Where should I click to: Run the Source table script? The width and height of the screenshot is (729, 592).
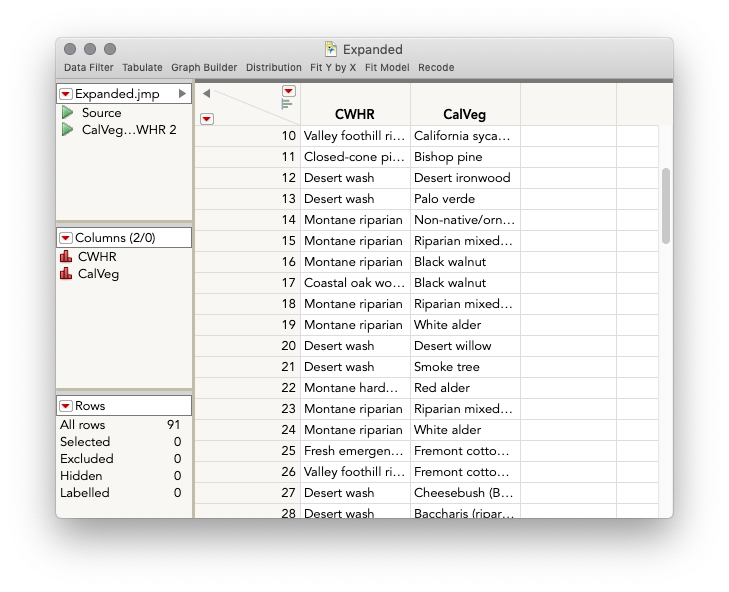[x=67, y=113]
